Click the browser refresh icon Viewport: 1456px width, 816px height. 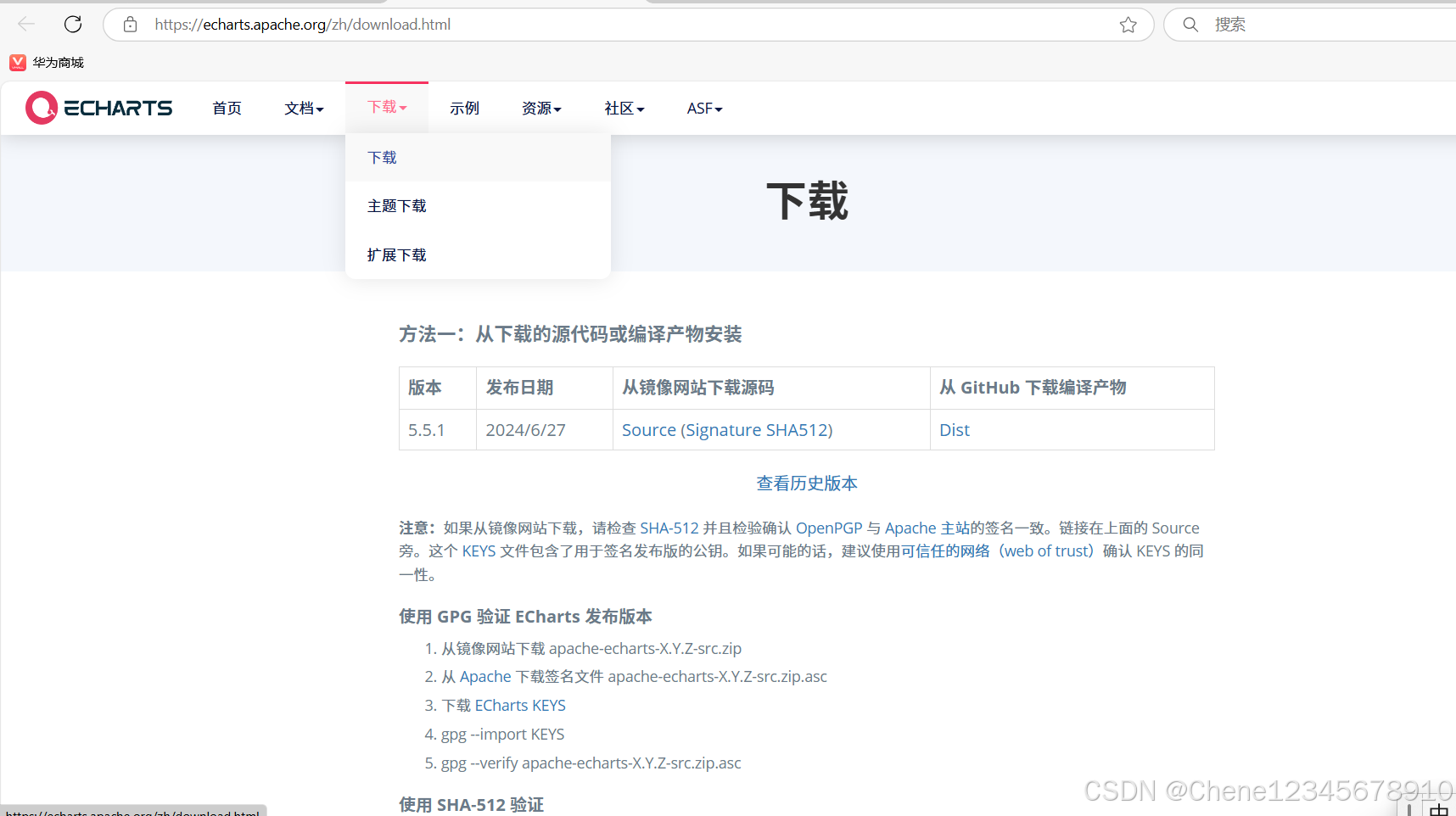pyautogui.click(x=72, y=24)
